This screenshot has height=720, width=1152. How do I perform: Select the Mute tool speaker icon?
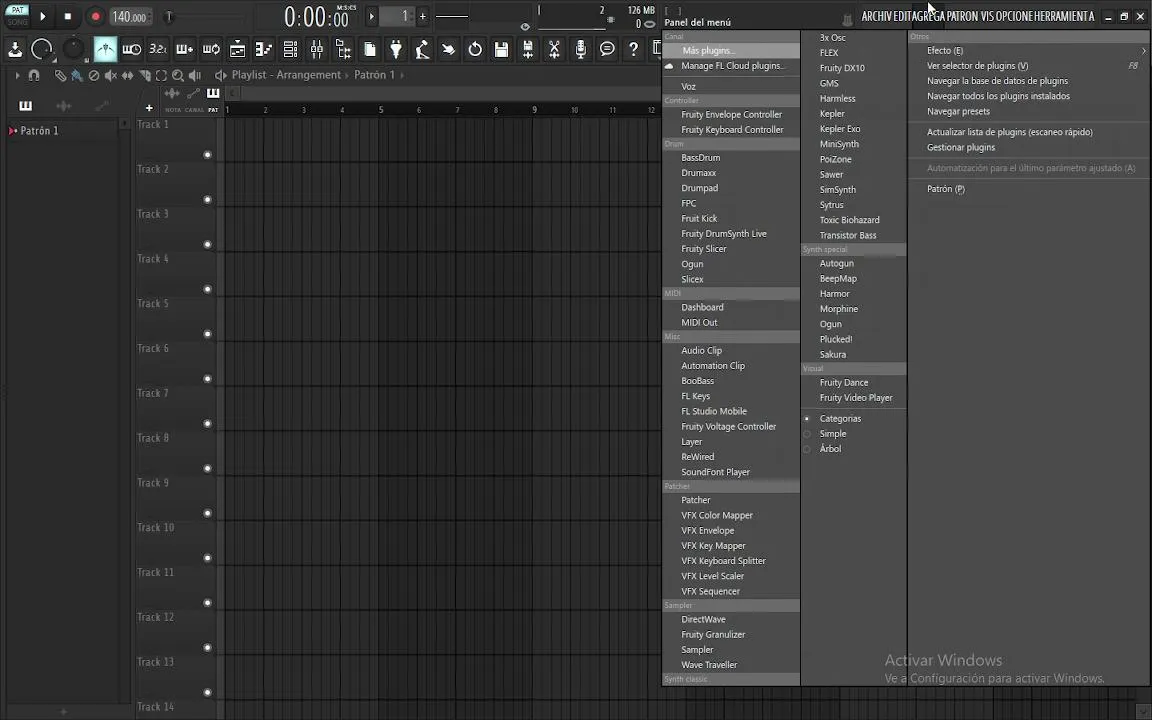click(x=110, y=75)
